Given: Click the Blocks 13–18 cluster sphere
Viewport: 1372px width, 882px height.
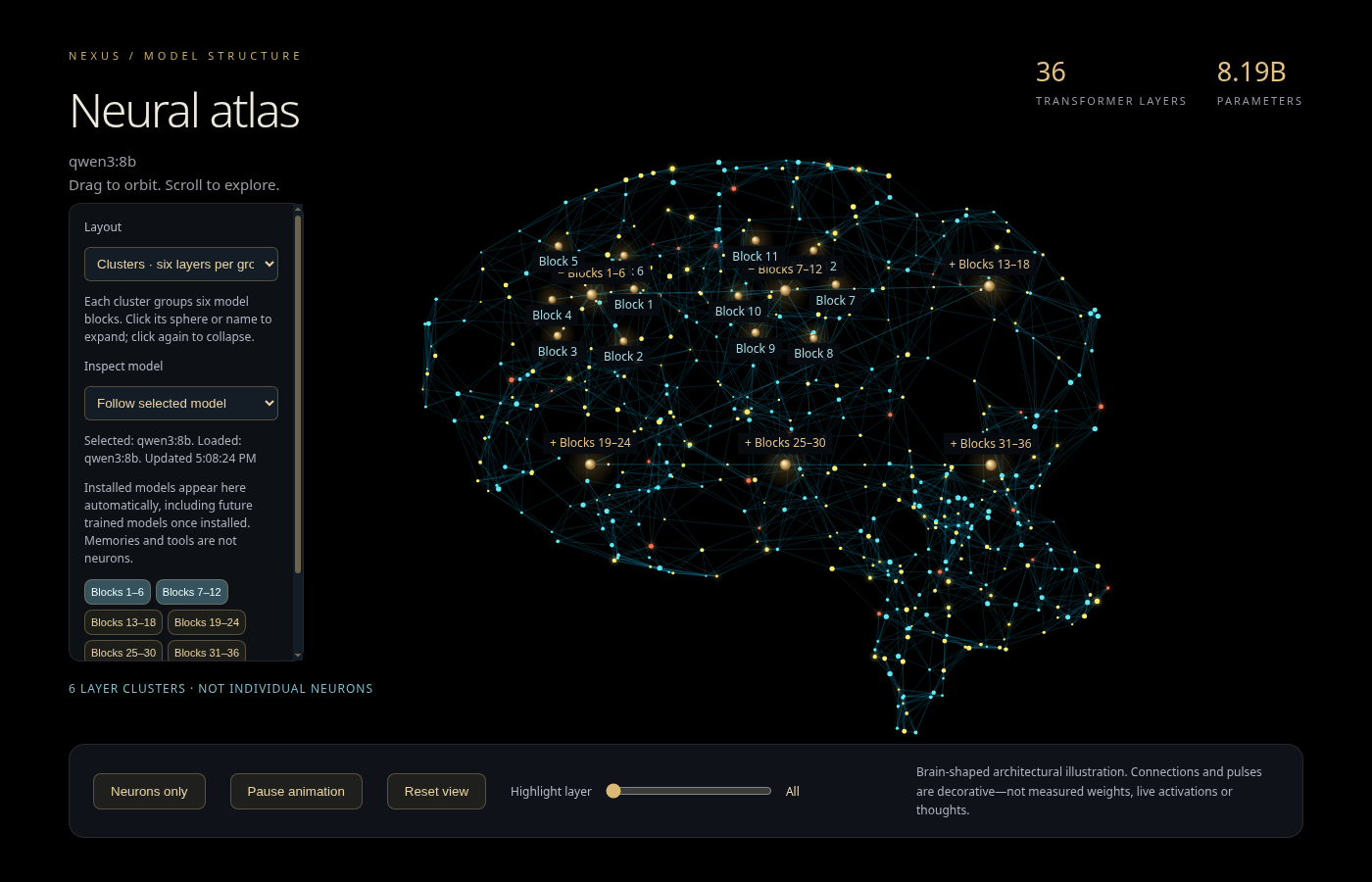Looking at the screenshot, I should [x=990, y=286].
